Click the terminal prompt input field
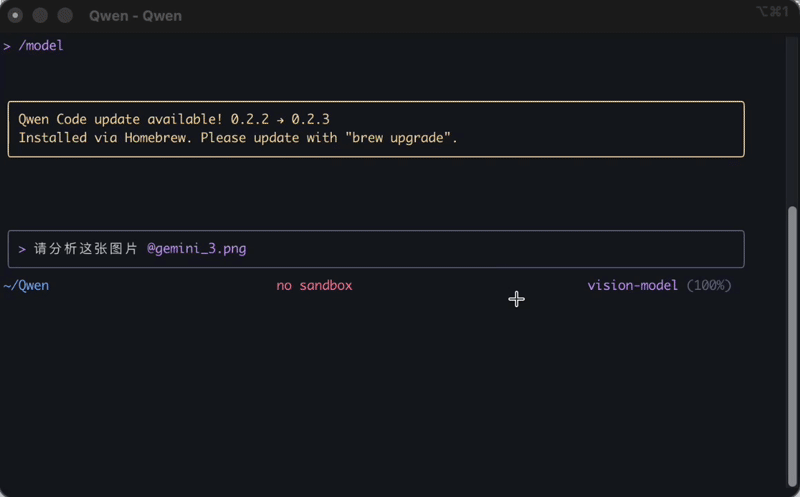The height and width of the screenshot is (497, 800). [x=376, y=249]
